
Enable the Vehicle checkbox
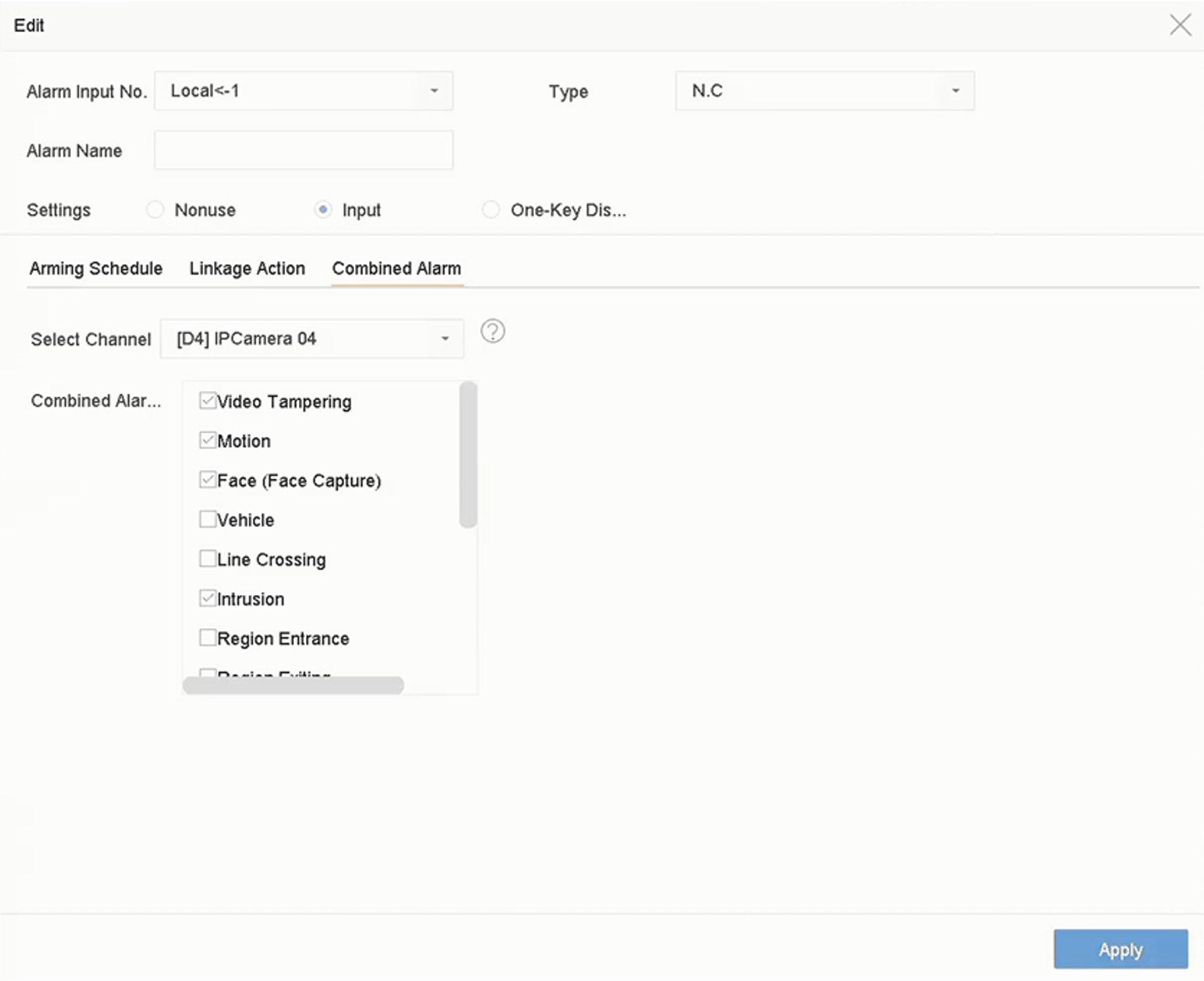pos(208,519)
